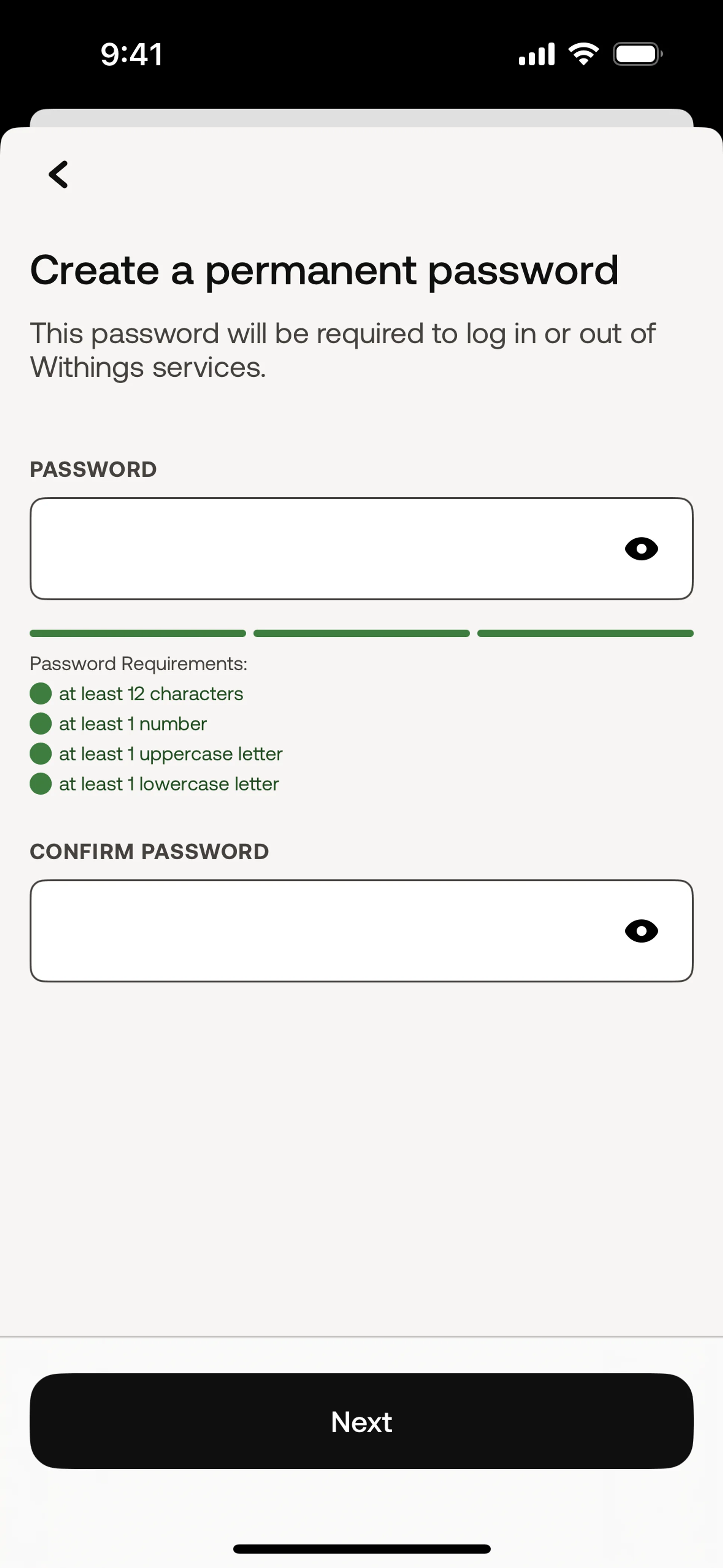Viewport: 723px width, 1568px height.
Task: Tap the home indicator bar
Action: pyautogui.click(x=361, y=1548)
